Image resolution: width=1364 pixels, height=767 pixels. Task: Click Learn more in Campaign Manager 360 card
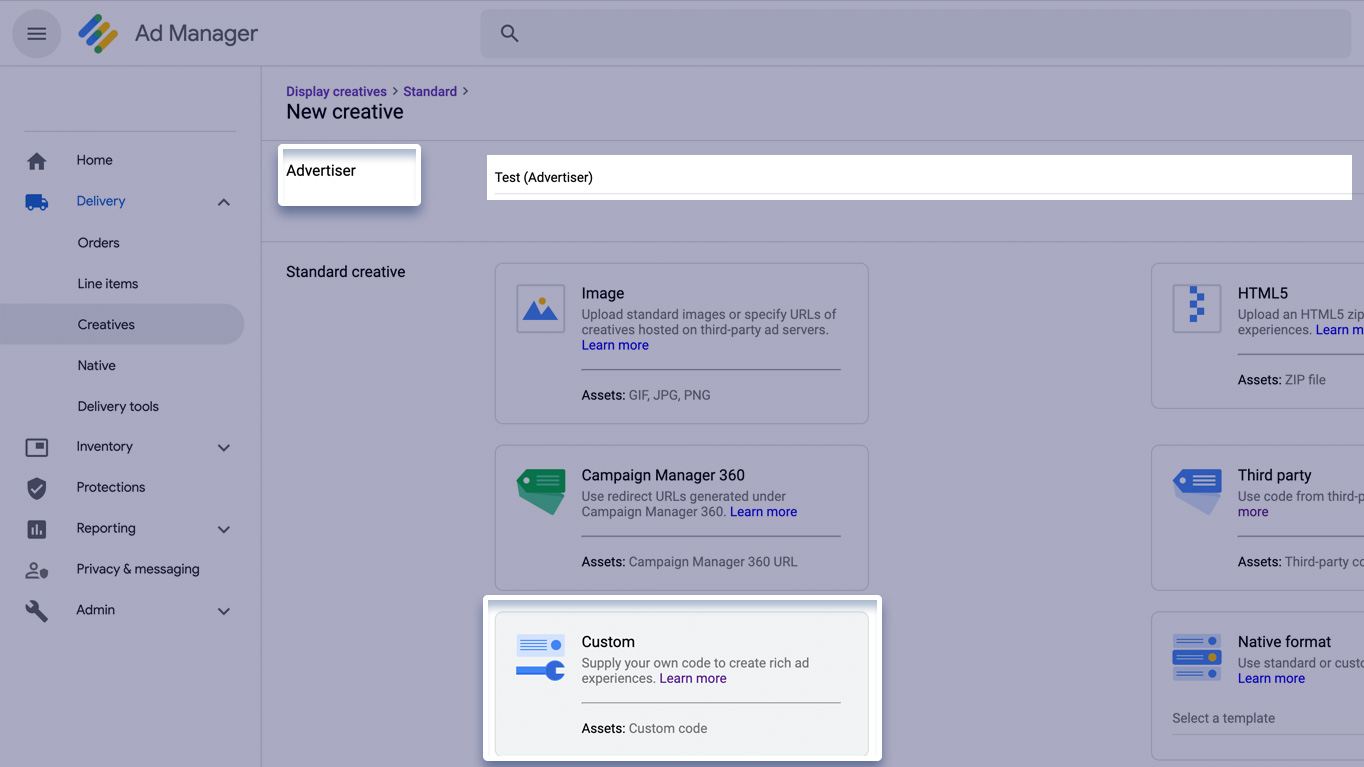[763, 512]
